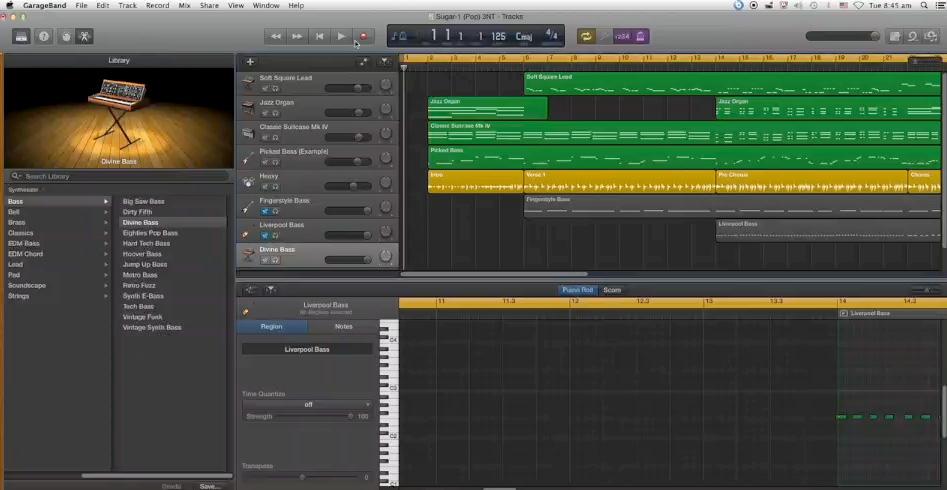
Task: Open the Mix menu
Action: (184, 5)
